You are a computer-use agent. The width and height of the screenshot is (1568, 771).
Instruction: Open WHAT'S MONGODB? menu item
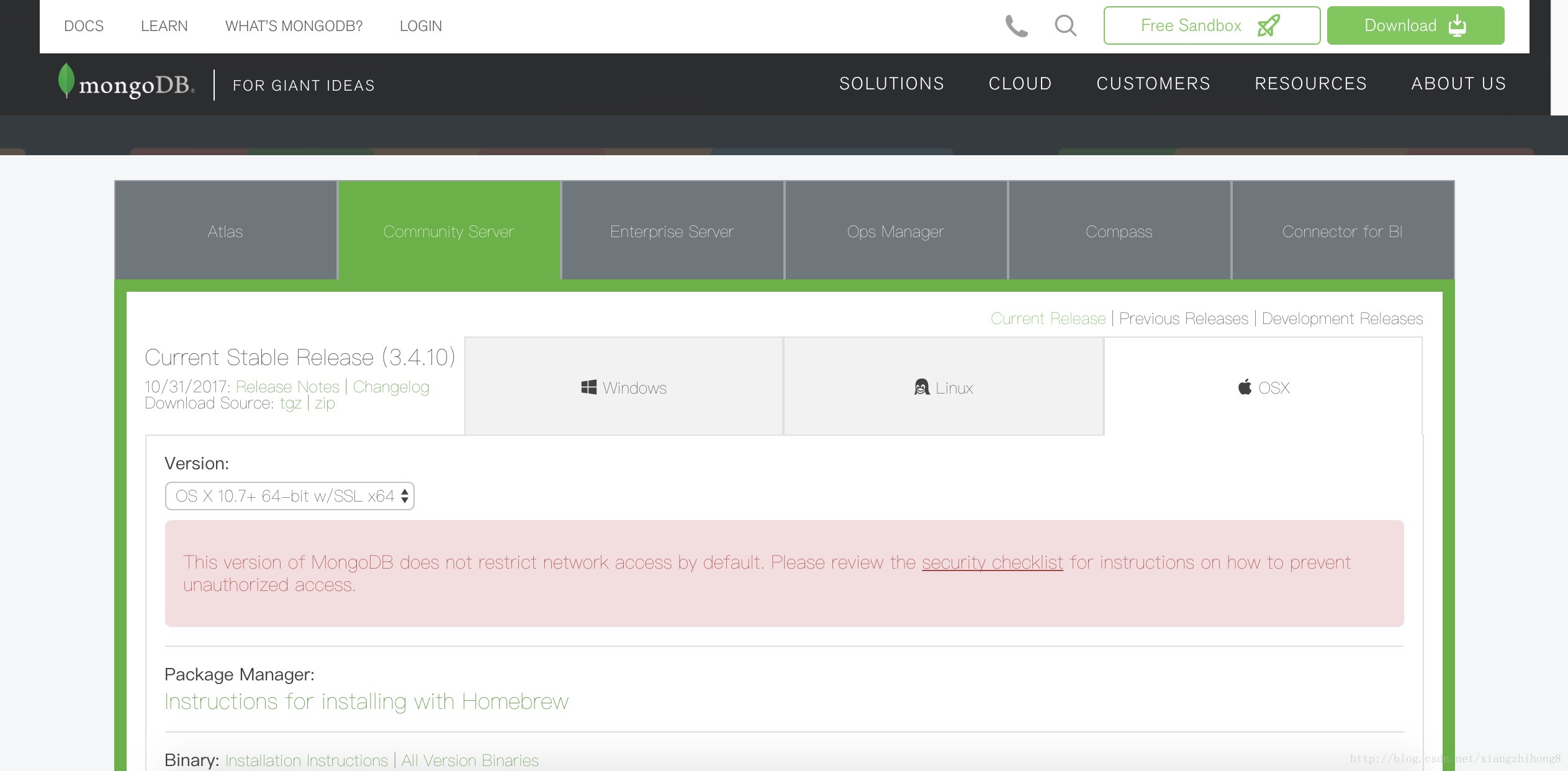[x=294, y=26]
